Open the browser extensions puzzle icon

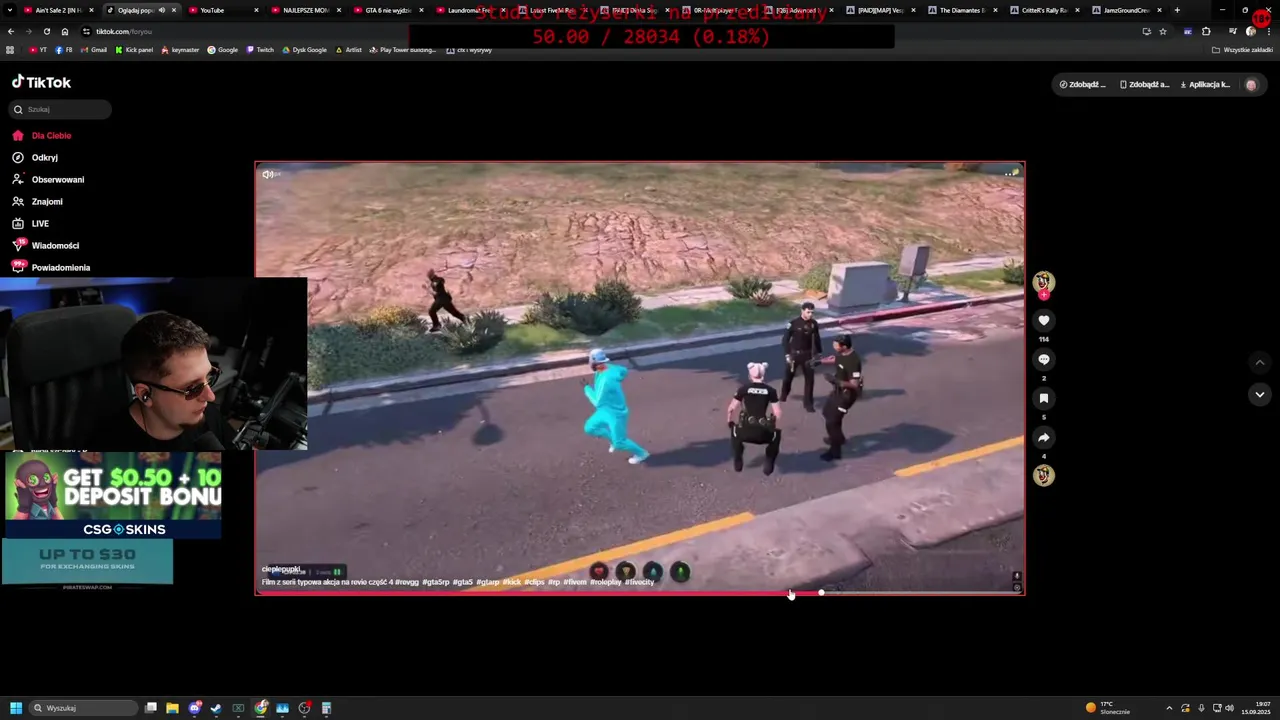(x=1206, y=31)
